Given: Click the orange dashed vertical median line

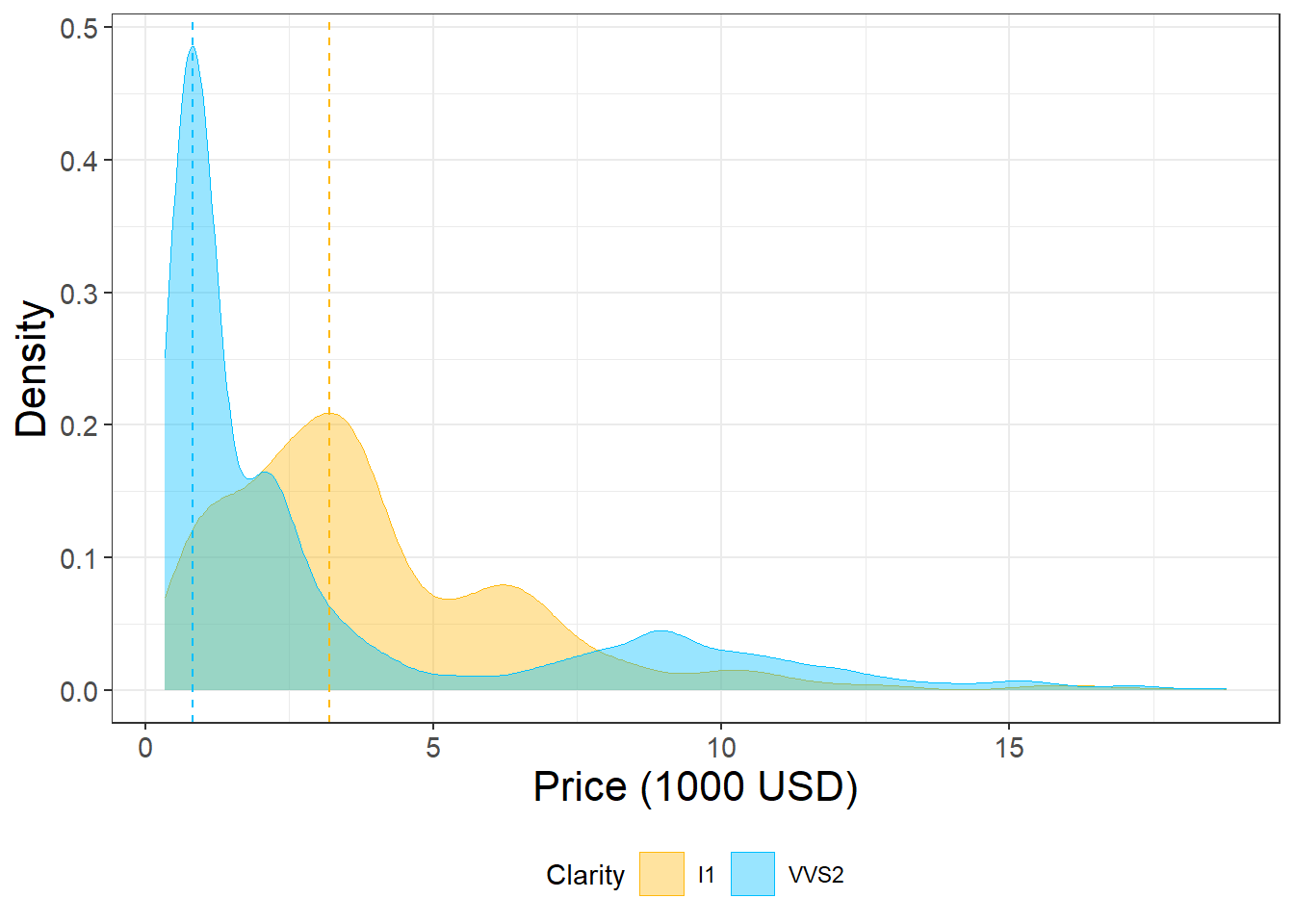Looking at the screenshot, I should click(329, 241).
